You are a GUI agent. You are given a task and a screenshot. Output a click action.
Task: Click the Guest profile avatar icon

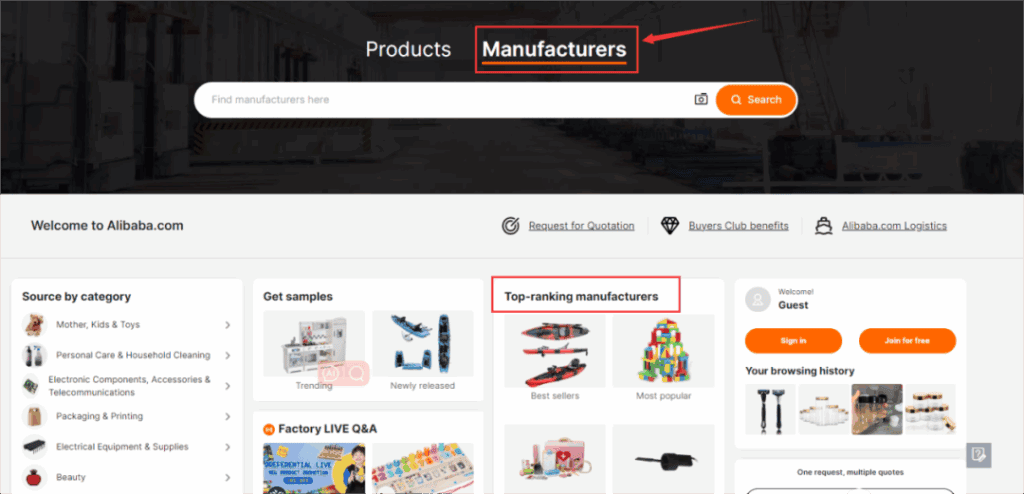(x=758, y=300)
